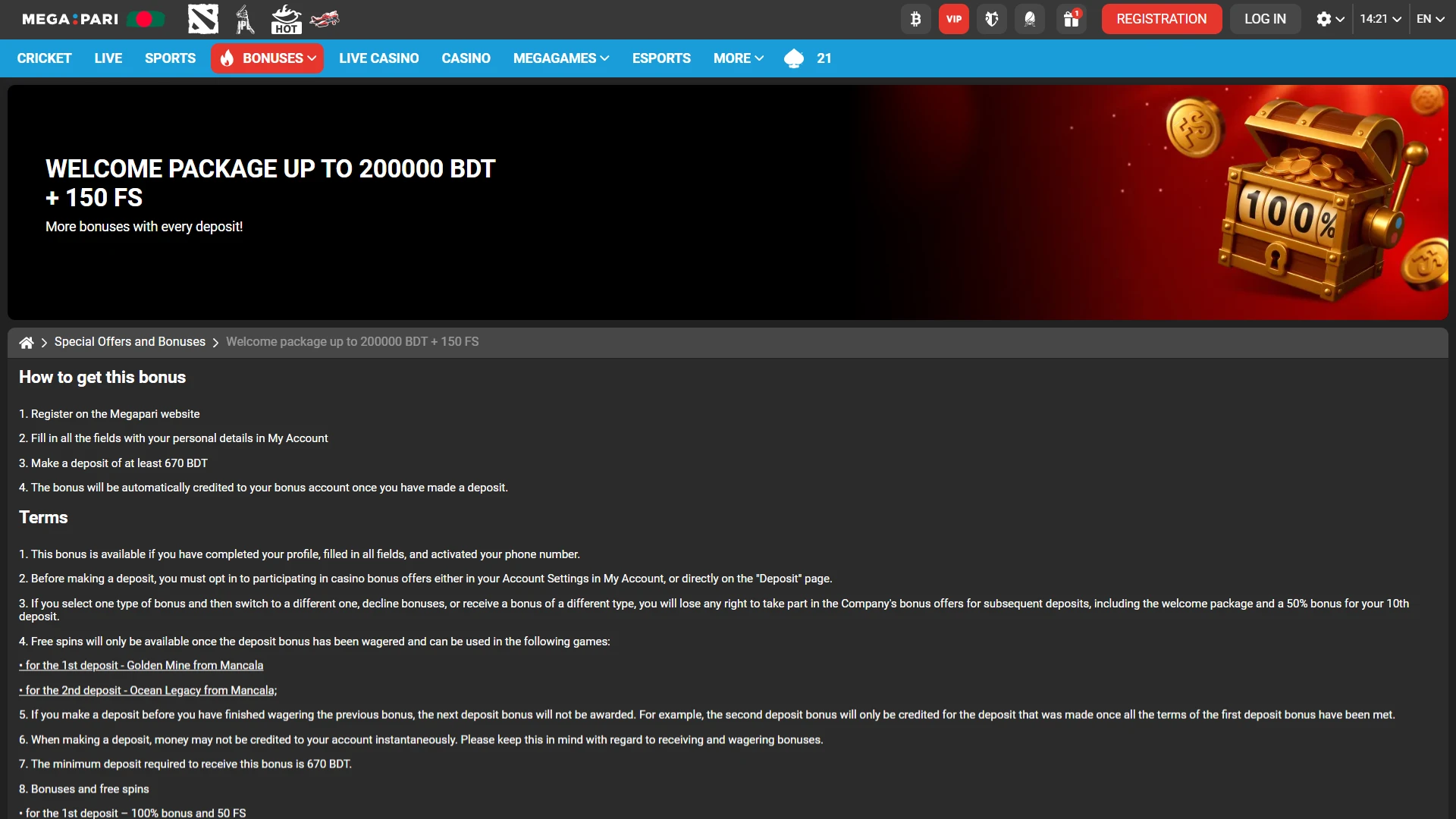This screenshot has width=1456, height=819.
Task: Open Special Offers and Bonuses breadcrumb link
Action: (x=130, y=341)
